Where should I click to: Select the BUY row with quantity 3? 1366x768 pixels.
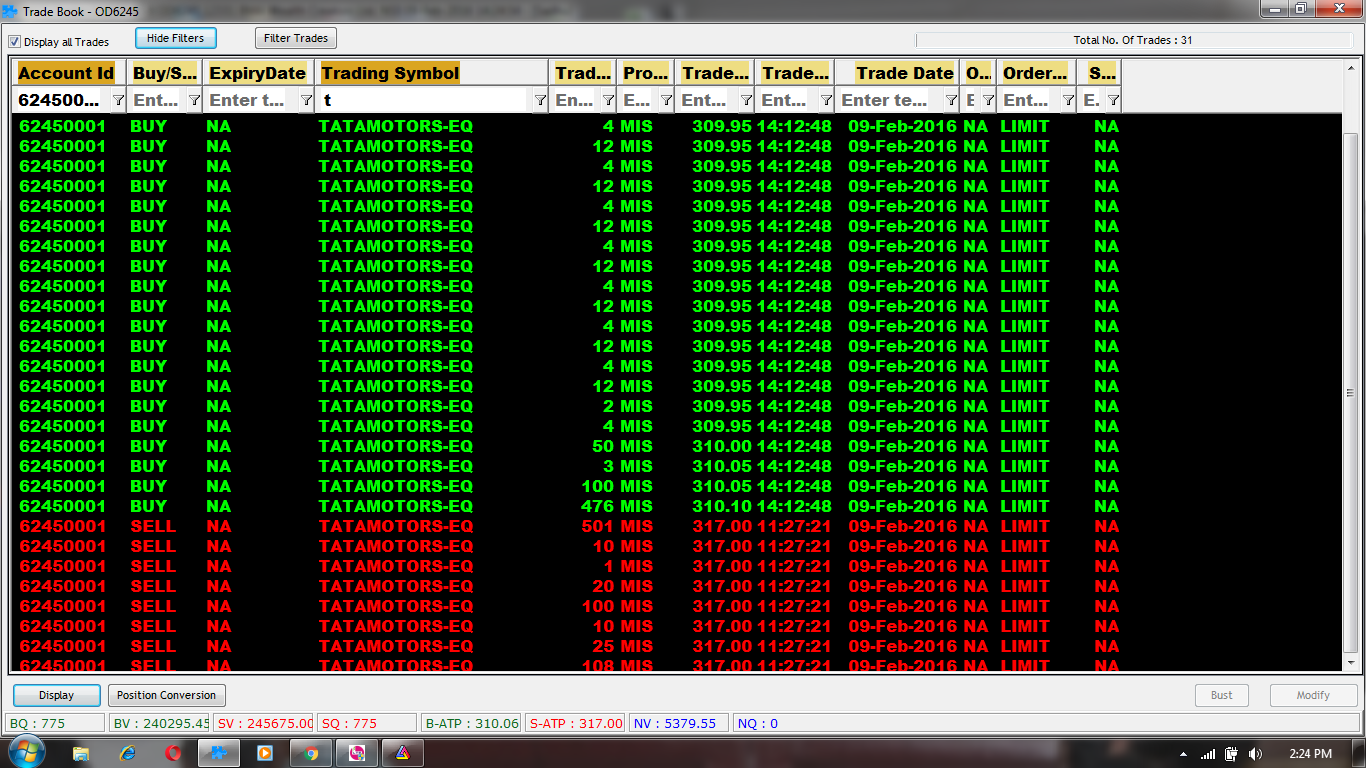[676, 466]
